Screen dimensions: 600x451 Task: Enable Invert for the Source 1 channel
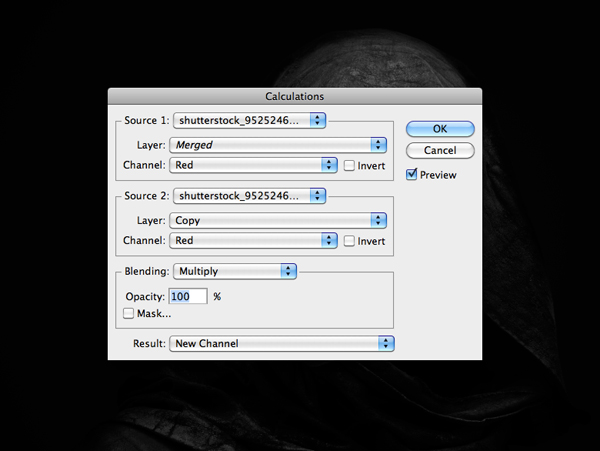coord(350,165)
